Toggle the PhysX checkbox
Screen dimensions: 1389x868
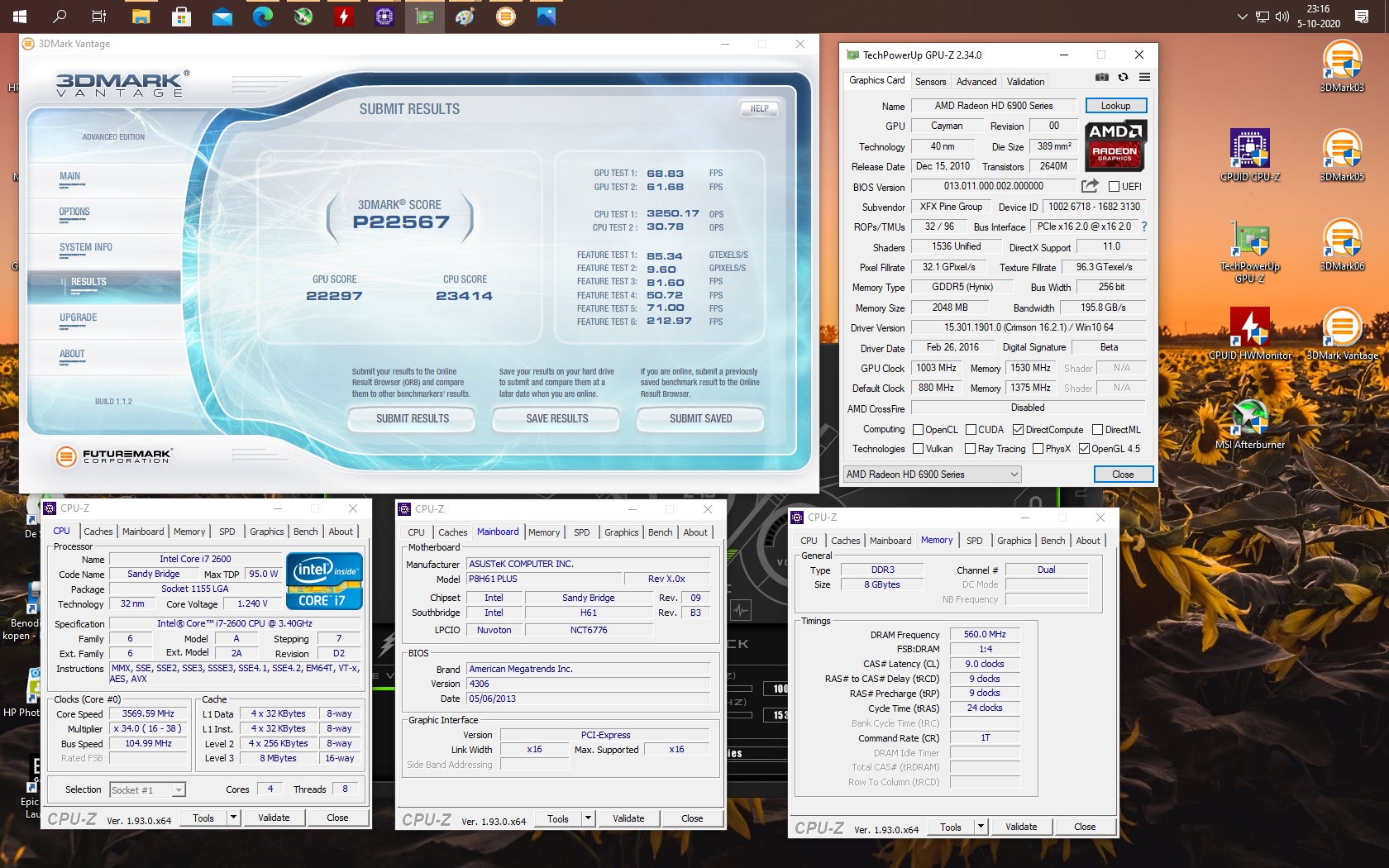1038,449
